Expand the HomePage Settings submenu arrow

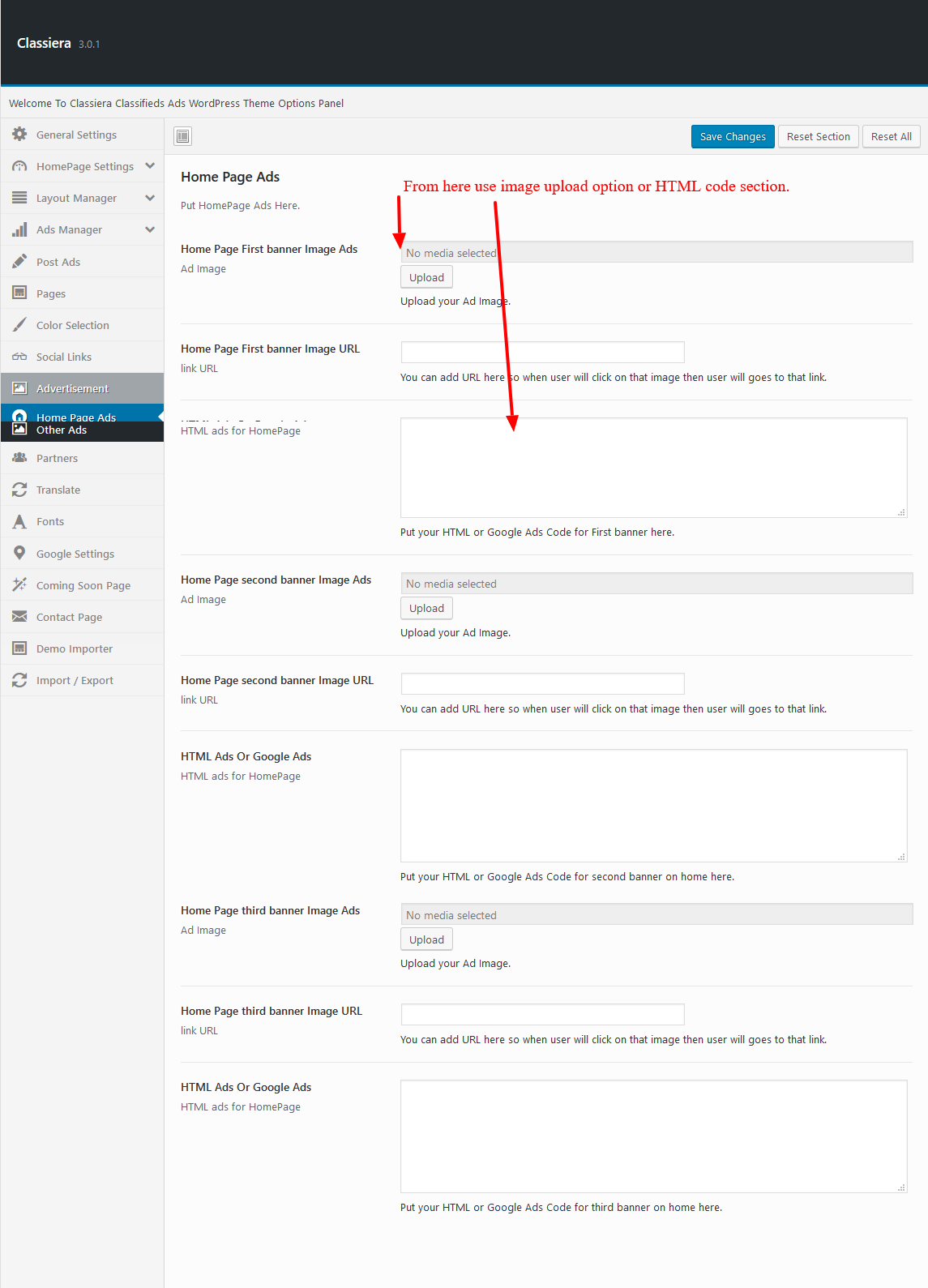tap(150, 166)
